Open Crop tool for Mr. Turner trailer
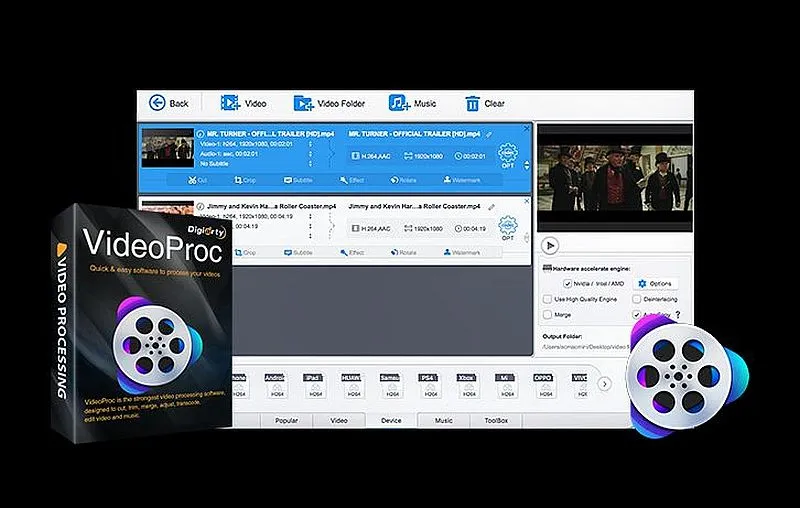Viewport: 800px width, 508px height. [245, 180]
